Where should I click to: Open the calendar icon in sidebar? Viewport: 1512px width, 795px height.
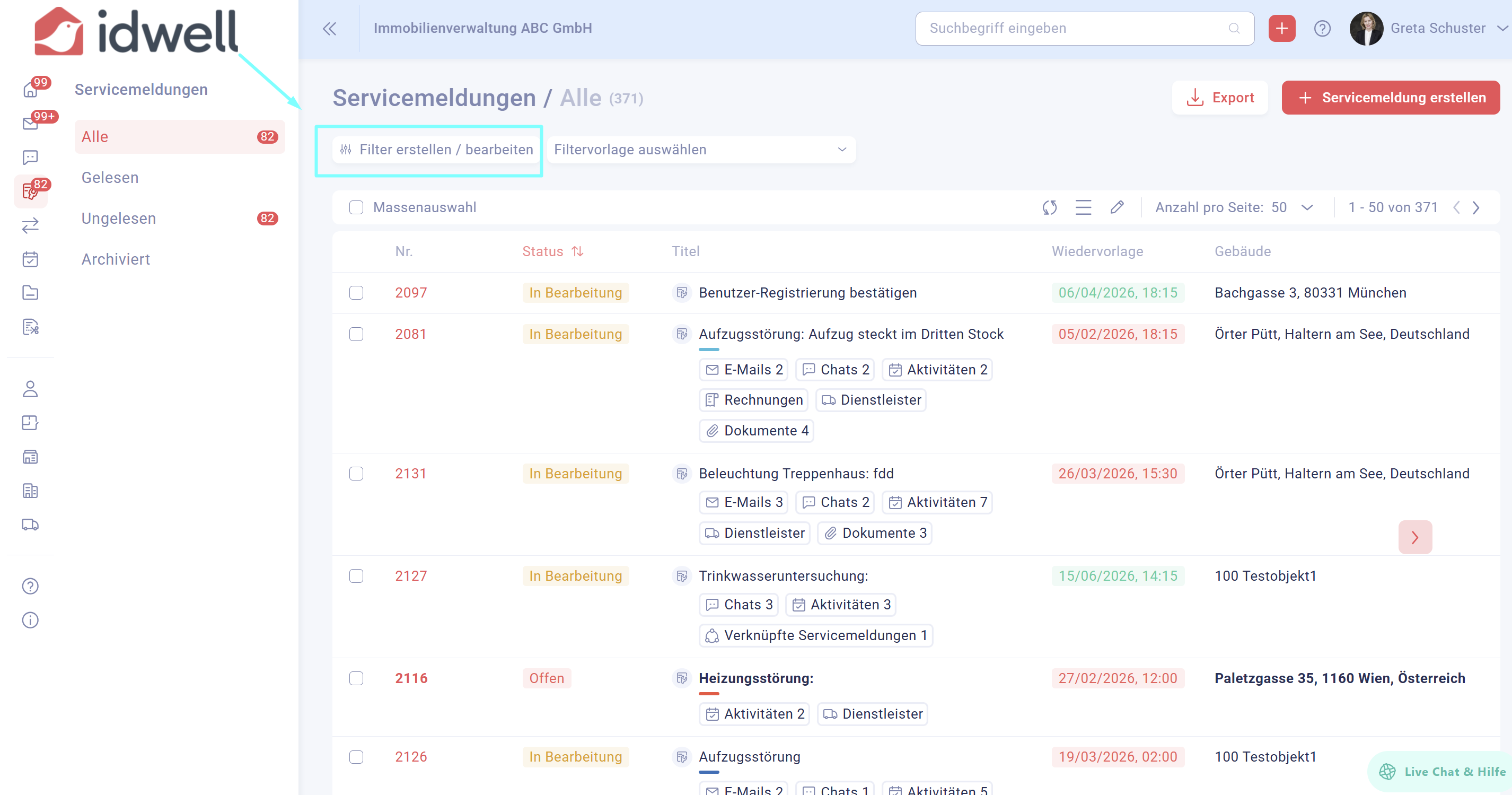[x=30, y=259]
